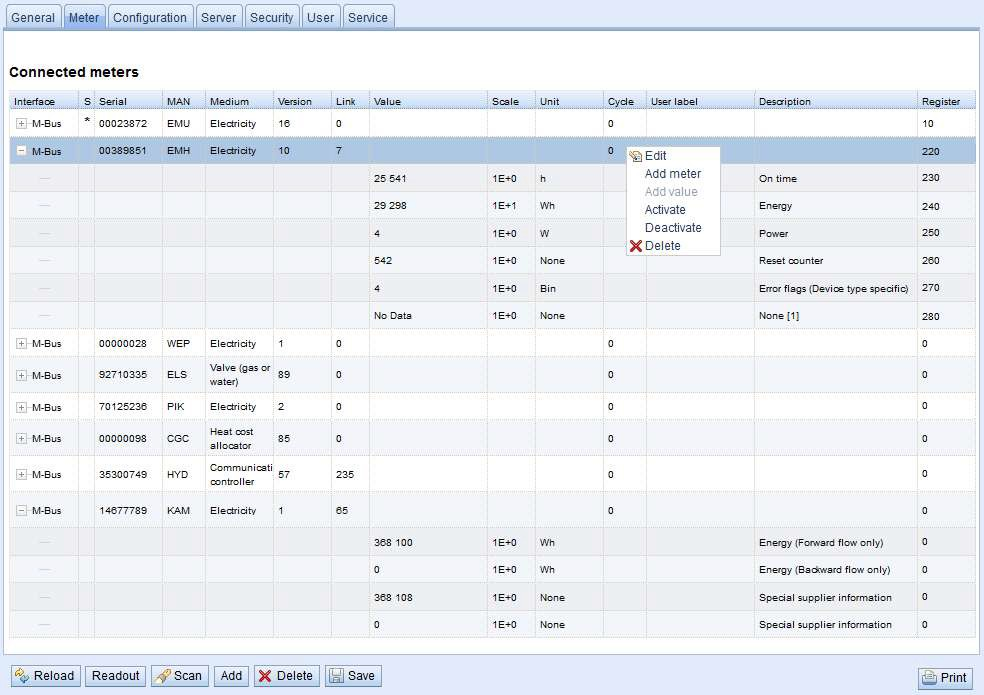
Task: Click the Add button in bottom toolbar
Action: tap(231, 676)
